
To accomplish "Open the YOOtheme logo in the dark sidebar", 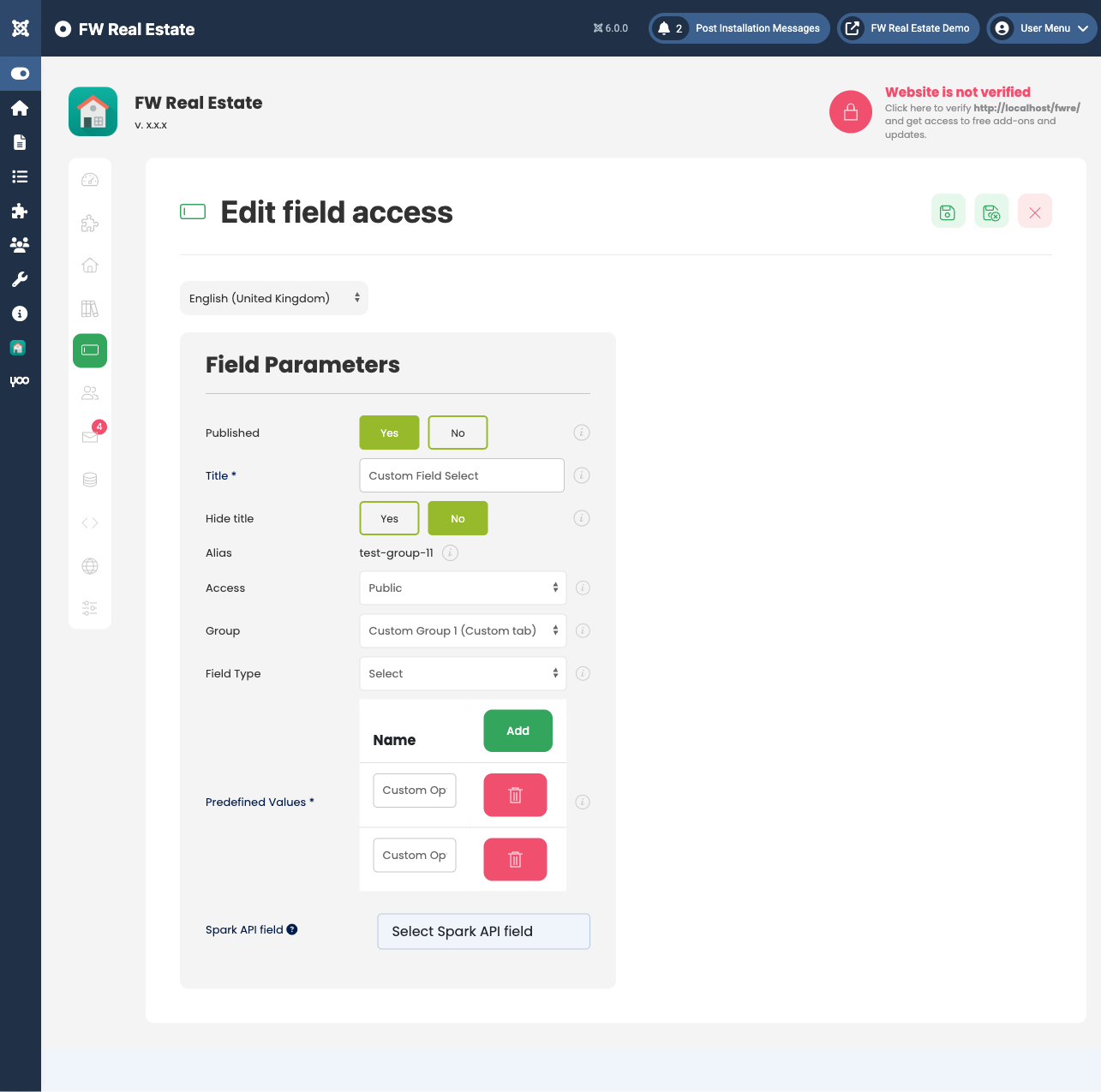I will 20,381.
